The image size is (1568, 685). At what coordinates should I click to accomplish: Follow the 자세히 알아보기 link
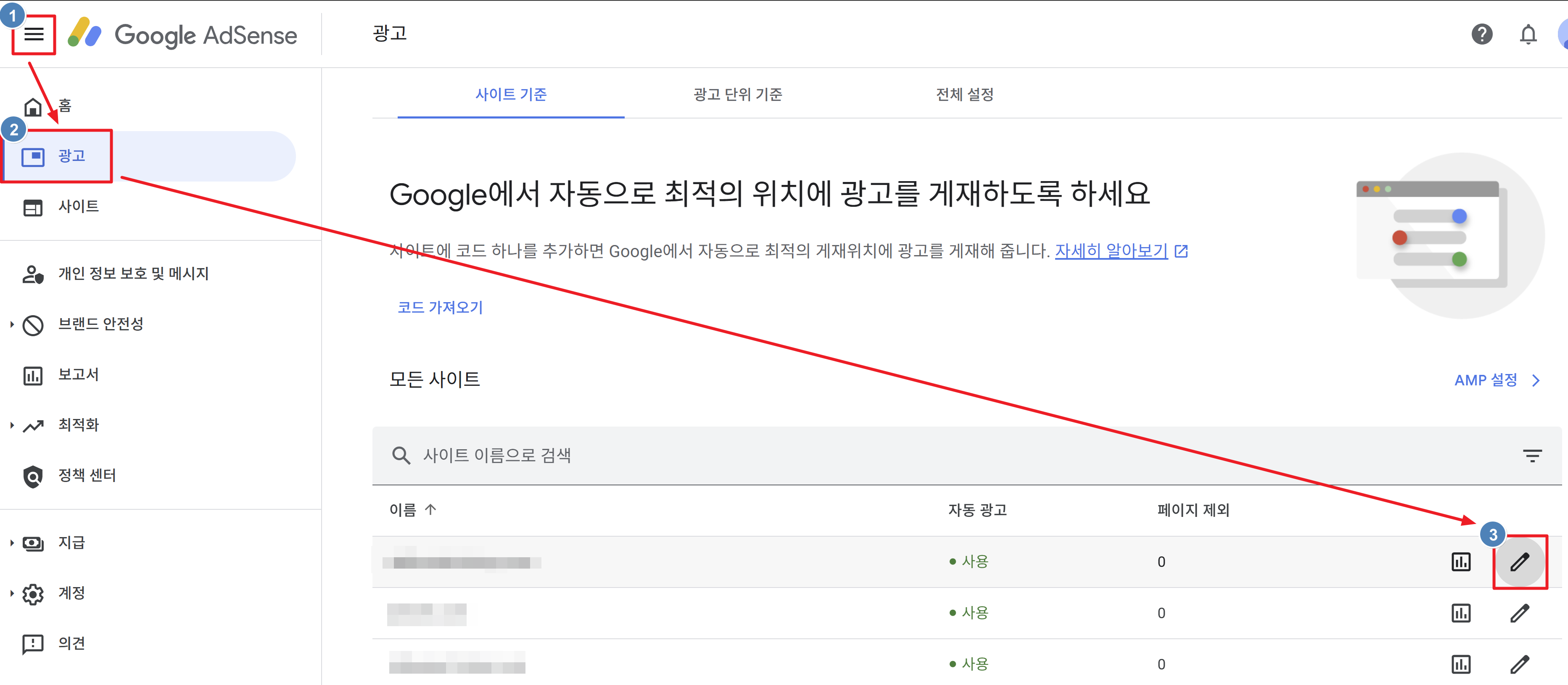pos(1111,250)
